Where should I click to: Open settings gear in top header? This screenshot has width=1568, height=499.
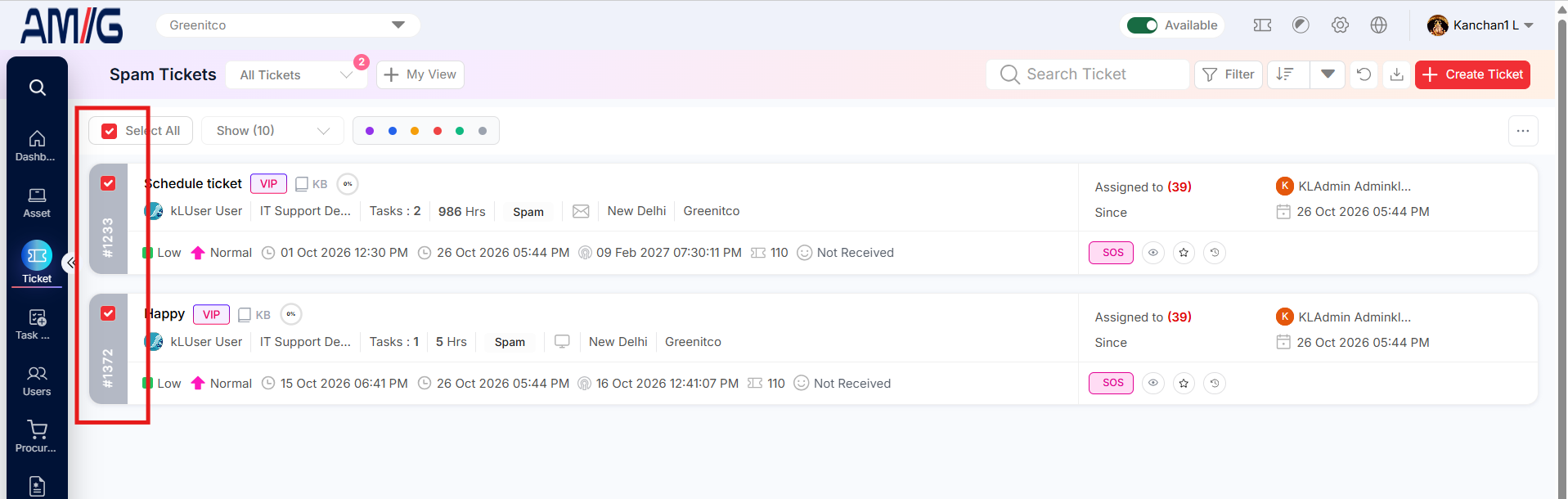(x=1340, y=25)
